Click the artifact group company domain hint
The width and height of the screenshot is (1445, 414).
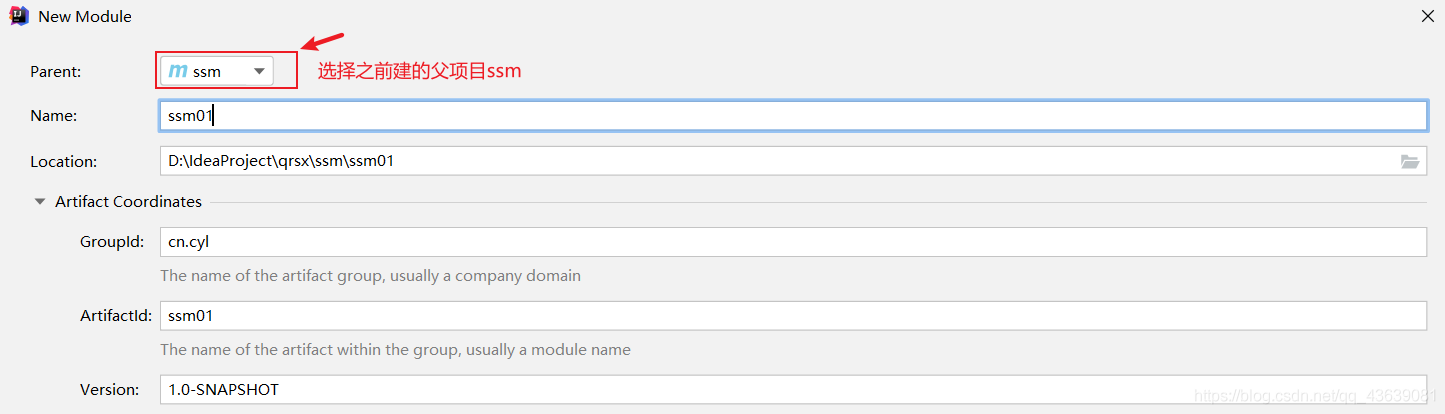point(370,275)
